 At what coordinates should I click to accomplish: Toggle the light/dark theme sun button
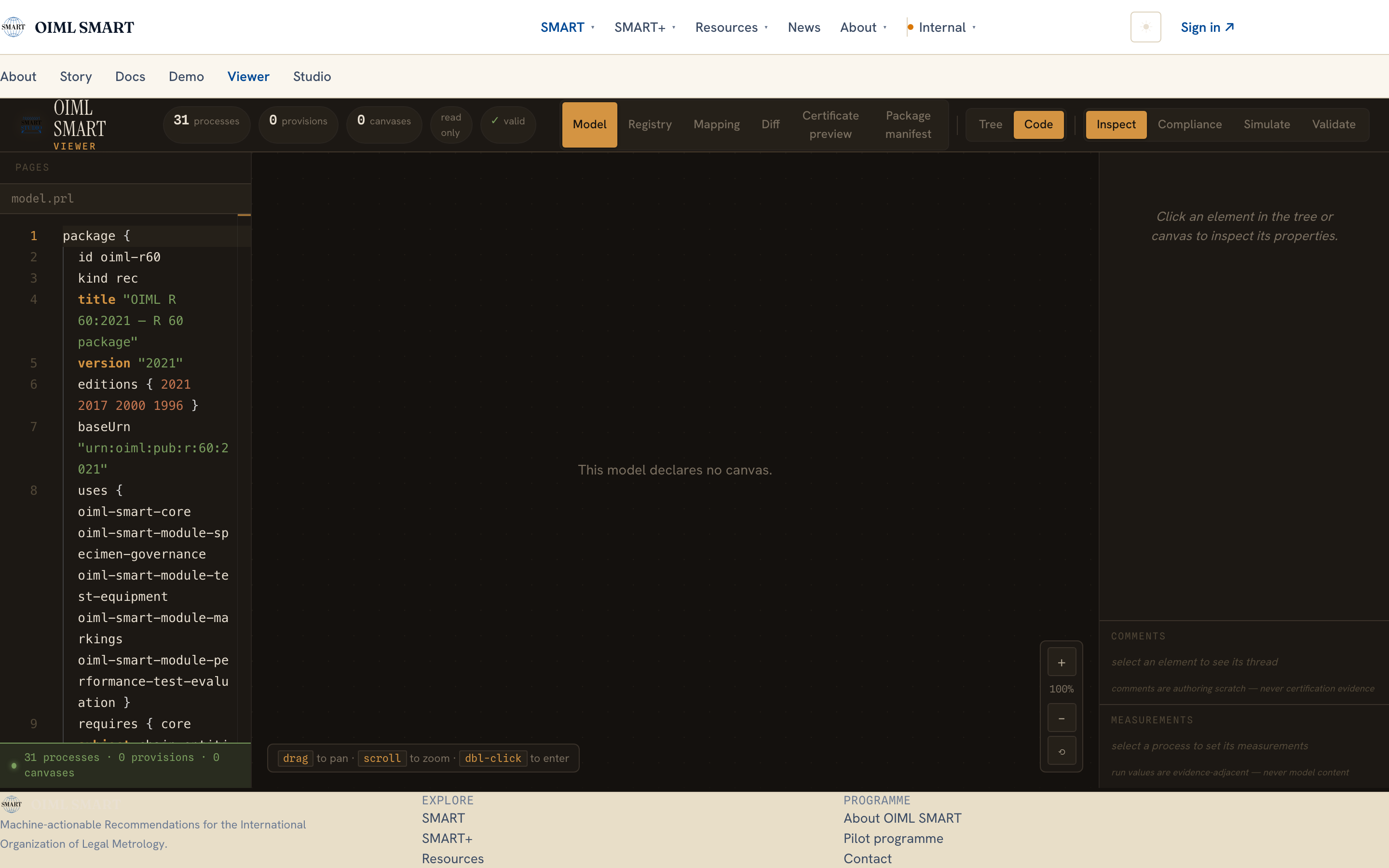(x=1145, y=27)
